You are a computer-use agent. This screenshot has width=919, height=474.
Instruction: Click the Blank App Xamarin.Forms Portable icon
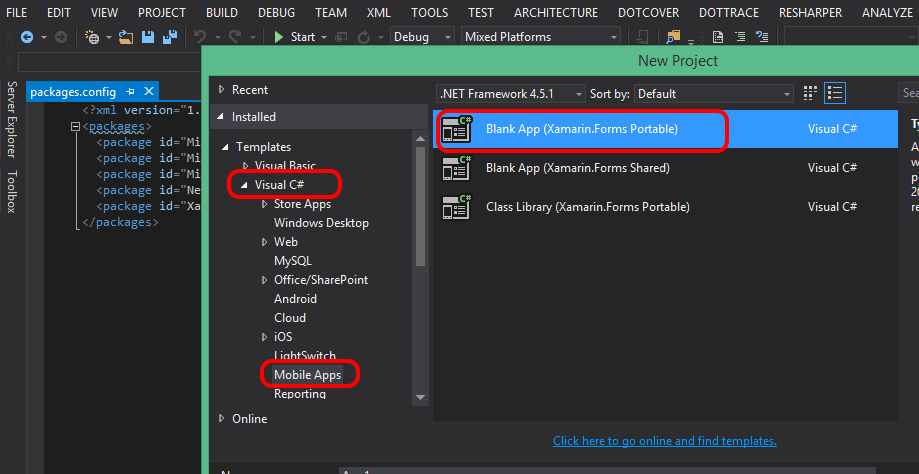[457, 129]
